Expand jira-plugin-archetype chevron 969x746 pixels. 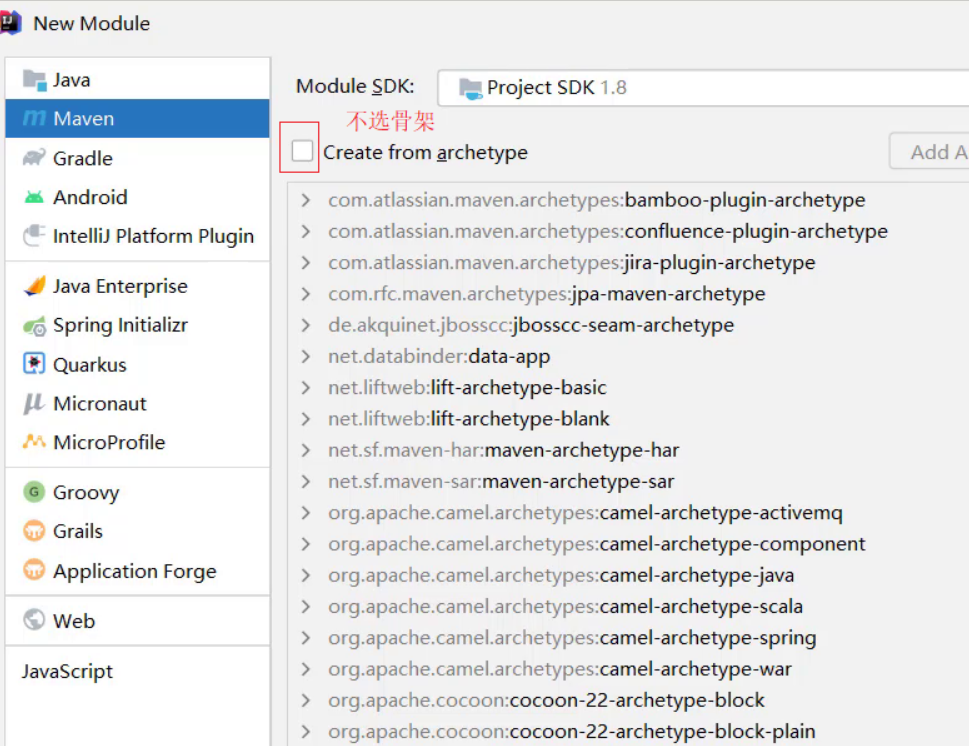(x=305, y=263)
